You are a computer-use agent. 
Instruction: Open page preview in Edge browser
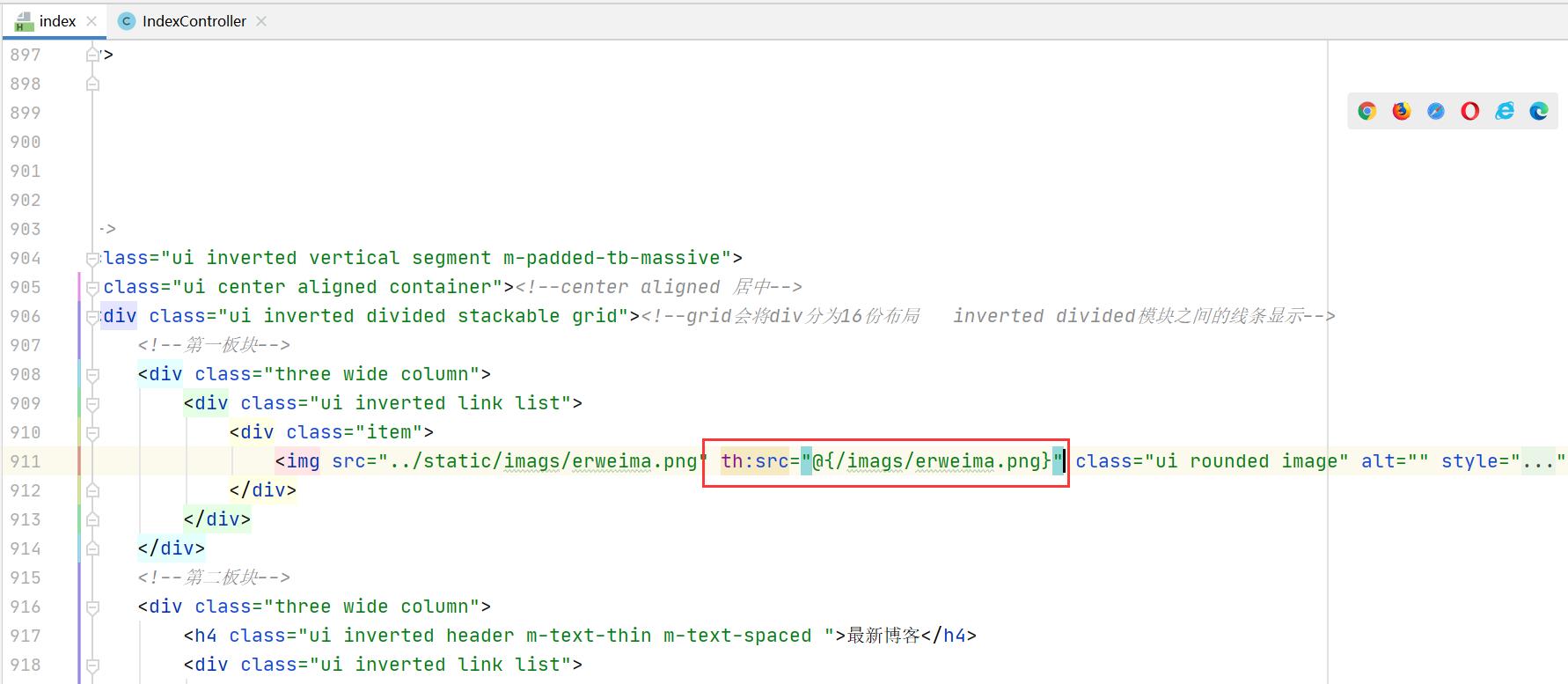(1539, 111)
